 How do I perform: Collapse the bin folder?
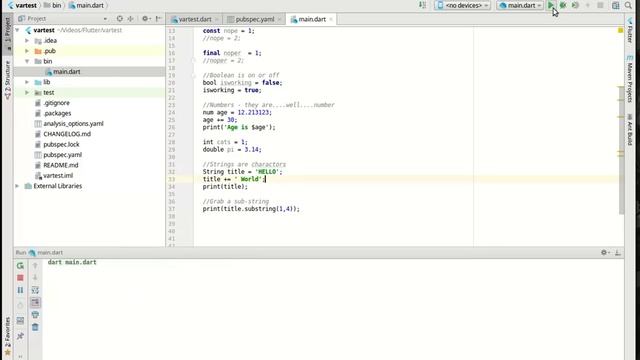27,61
